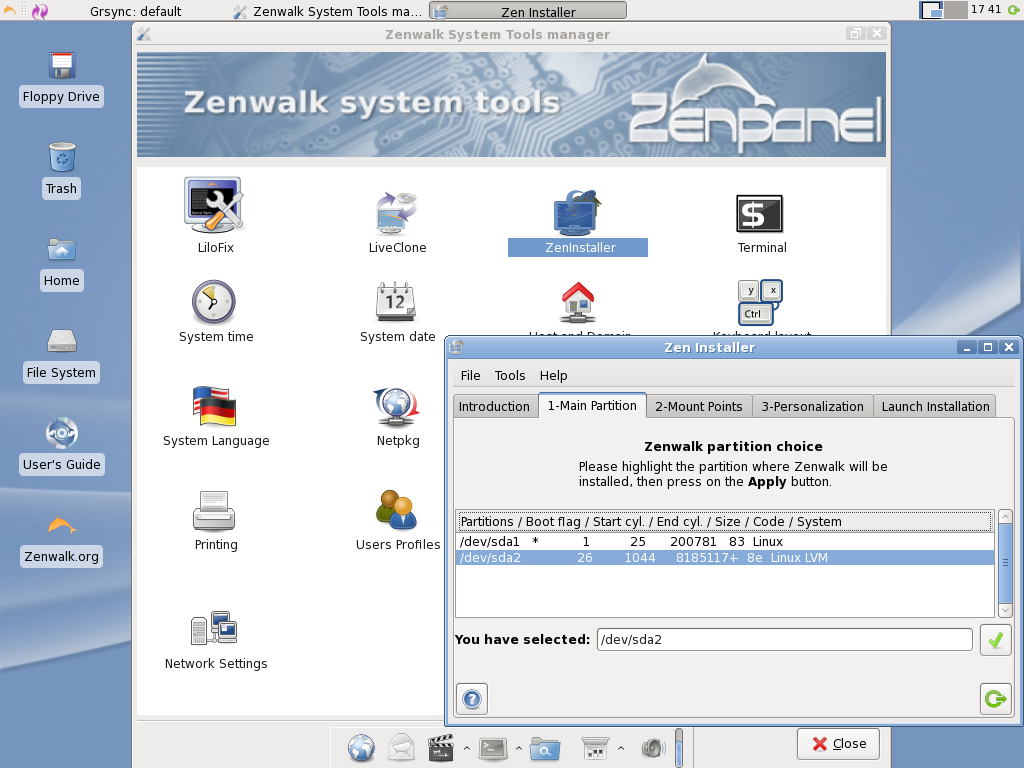Click the Zenwalk.org desktop icon
The width and height of the screenshot is (1024, 768).
pos(62,525)
